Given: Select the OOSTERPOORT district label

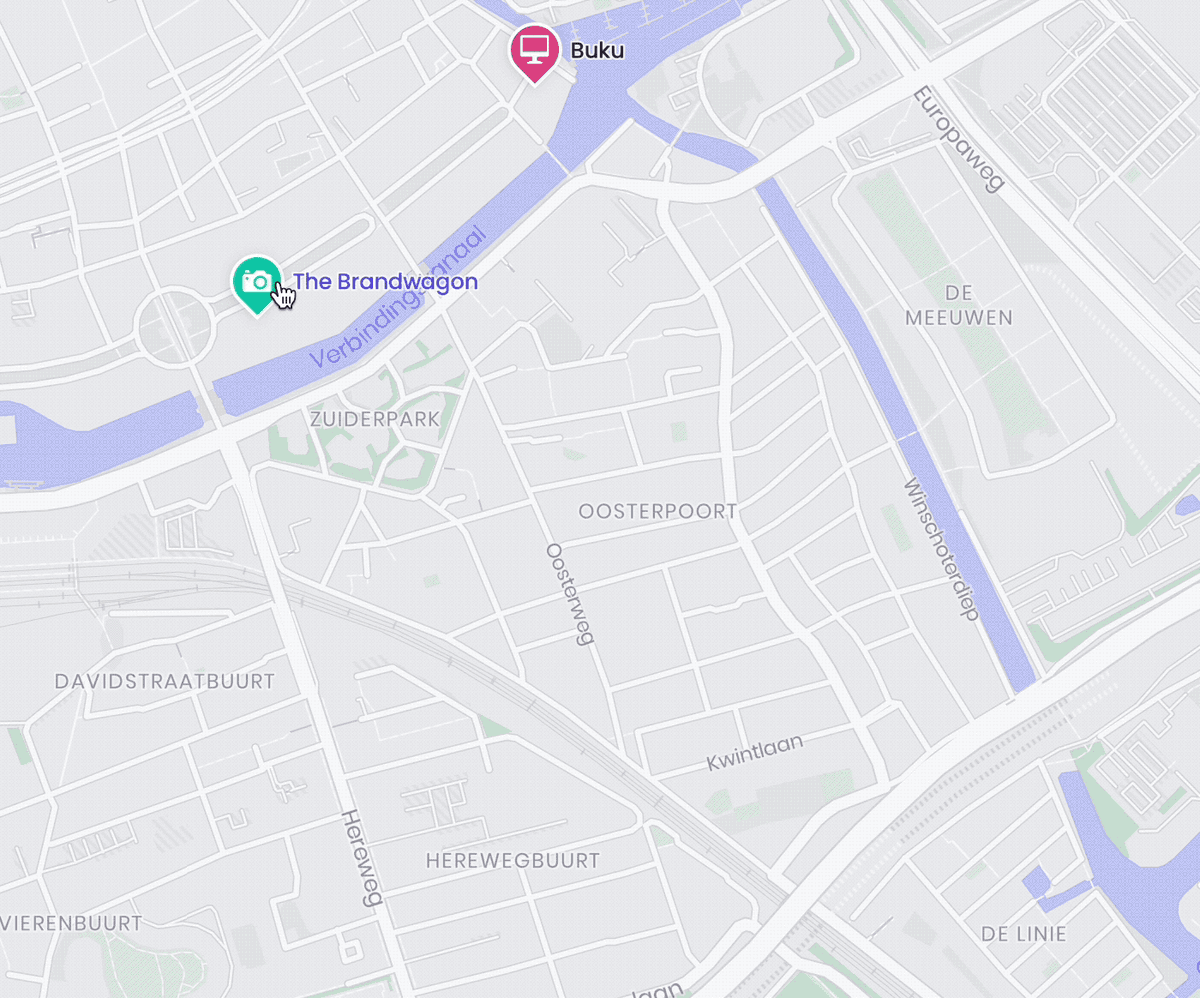Looking at the screenshot, I should [x=658, y=512].
